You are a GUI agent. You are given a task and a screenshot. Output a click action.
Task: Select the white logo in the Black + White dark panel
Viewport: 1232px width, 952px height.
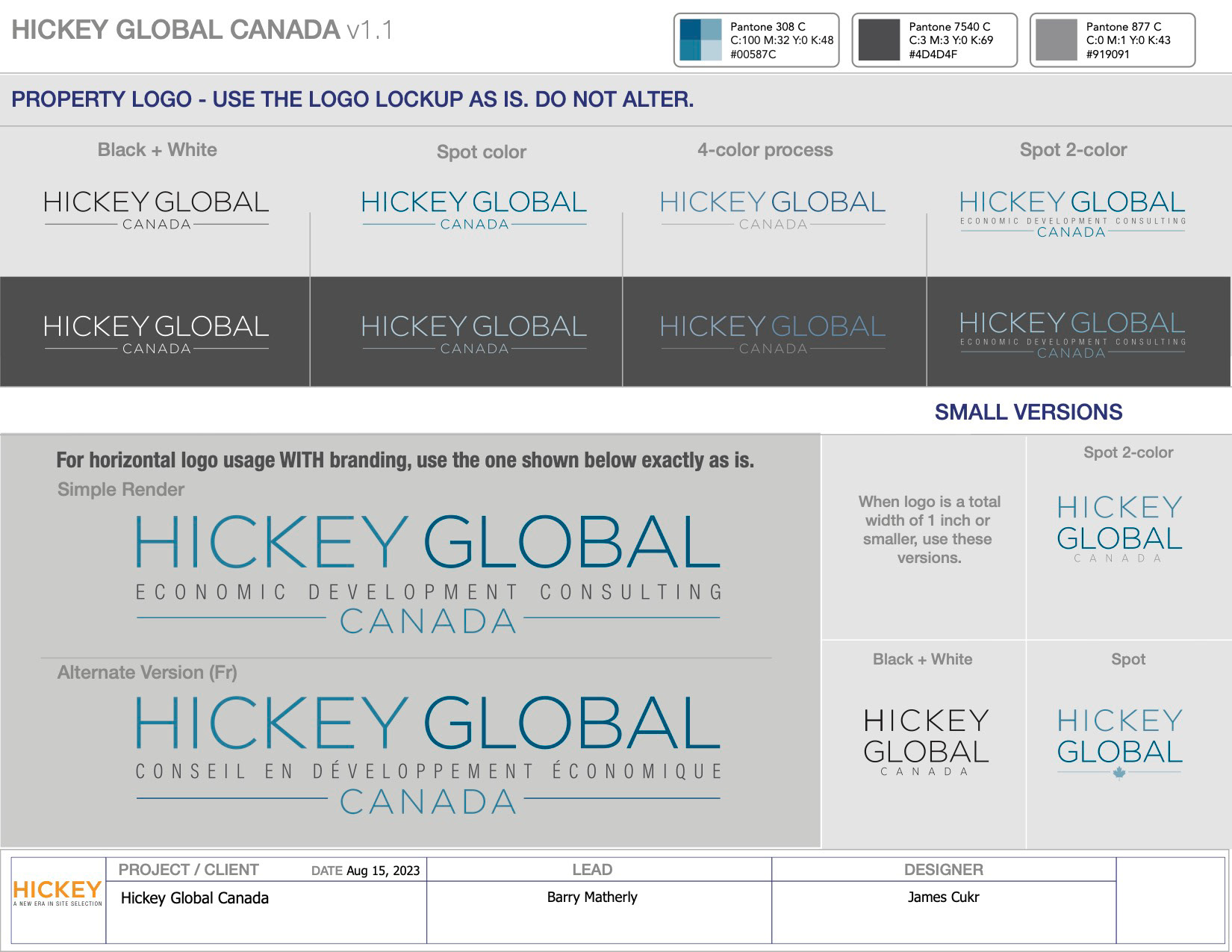[x=156, y=335]
